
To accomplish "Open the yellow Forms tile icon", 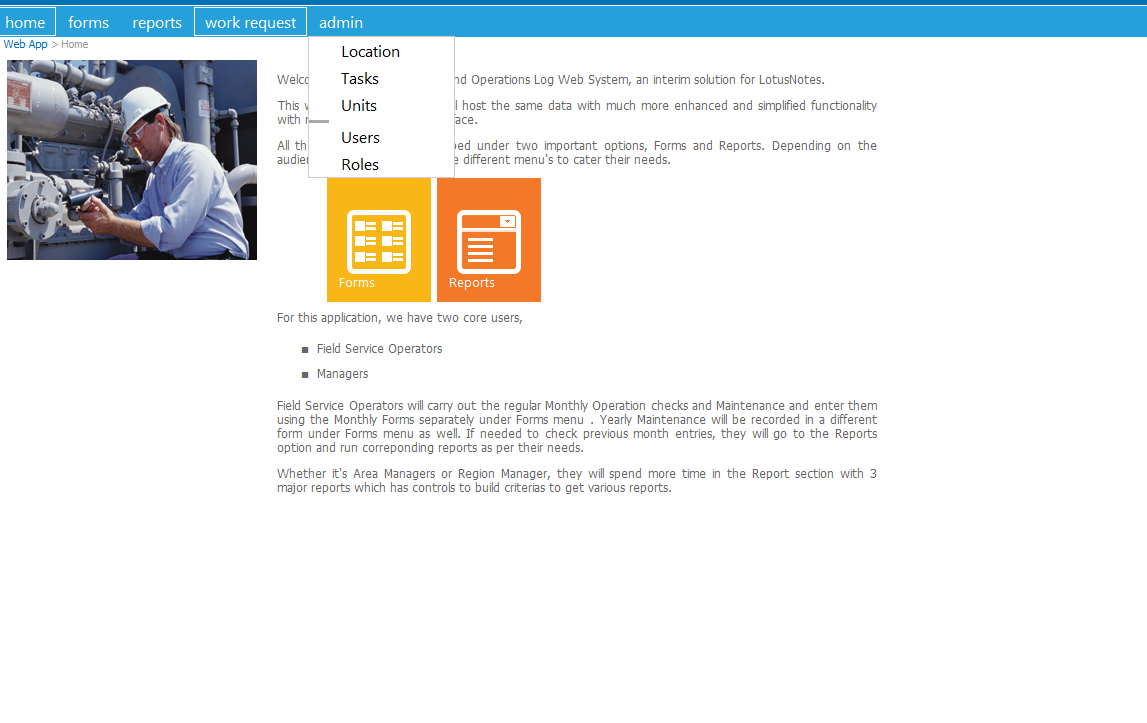I will [379, 240].
